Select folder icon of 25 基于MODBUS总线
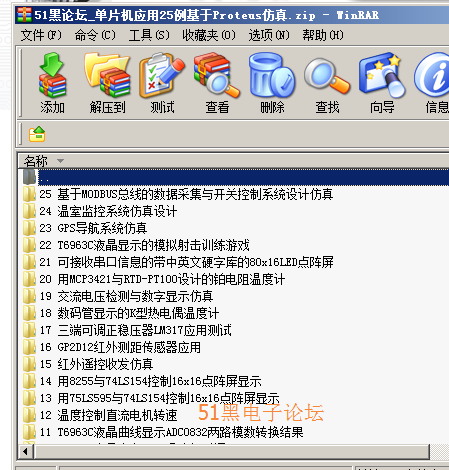Viewport: 449px width, 470px height. click(29, 194)
